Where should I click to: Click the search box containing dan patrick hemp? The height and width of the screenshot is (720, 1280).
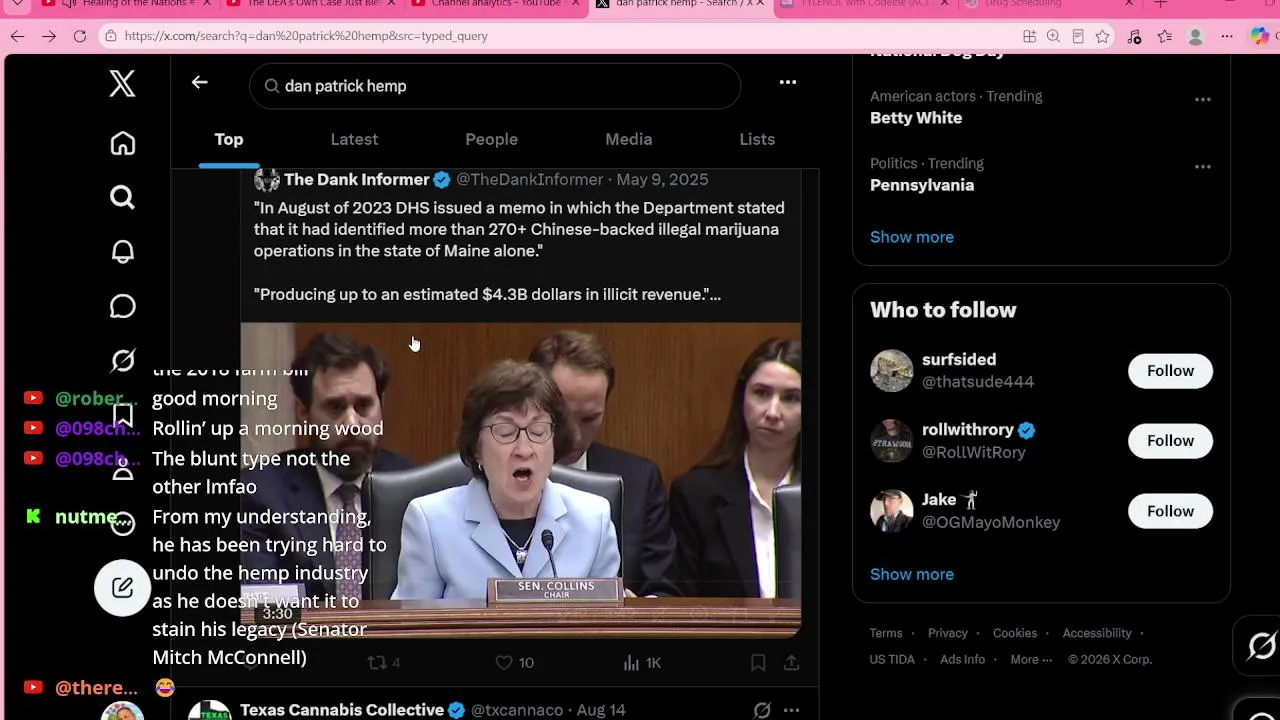(495, 86)
